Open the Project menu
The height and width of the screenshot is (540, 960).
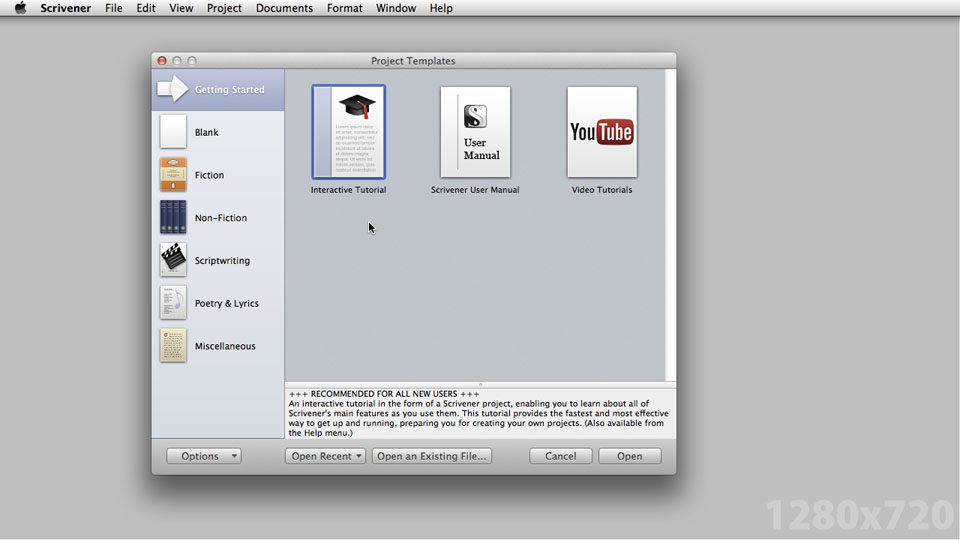tap(224, 8)
